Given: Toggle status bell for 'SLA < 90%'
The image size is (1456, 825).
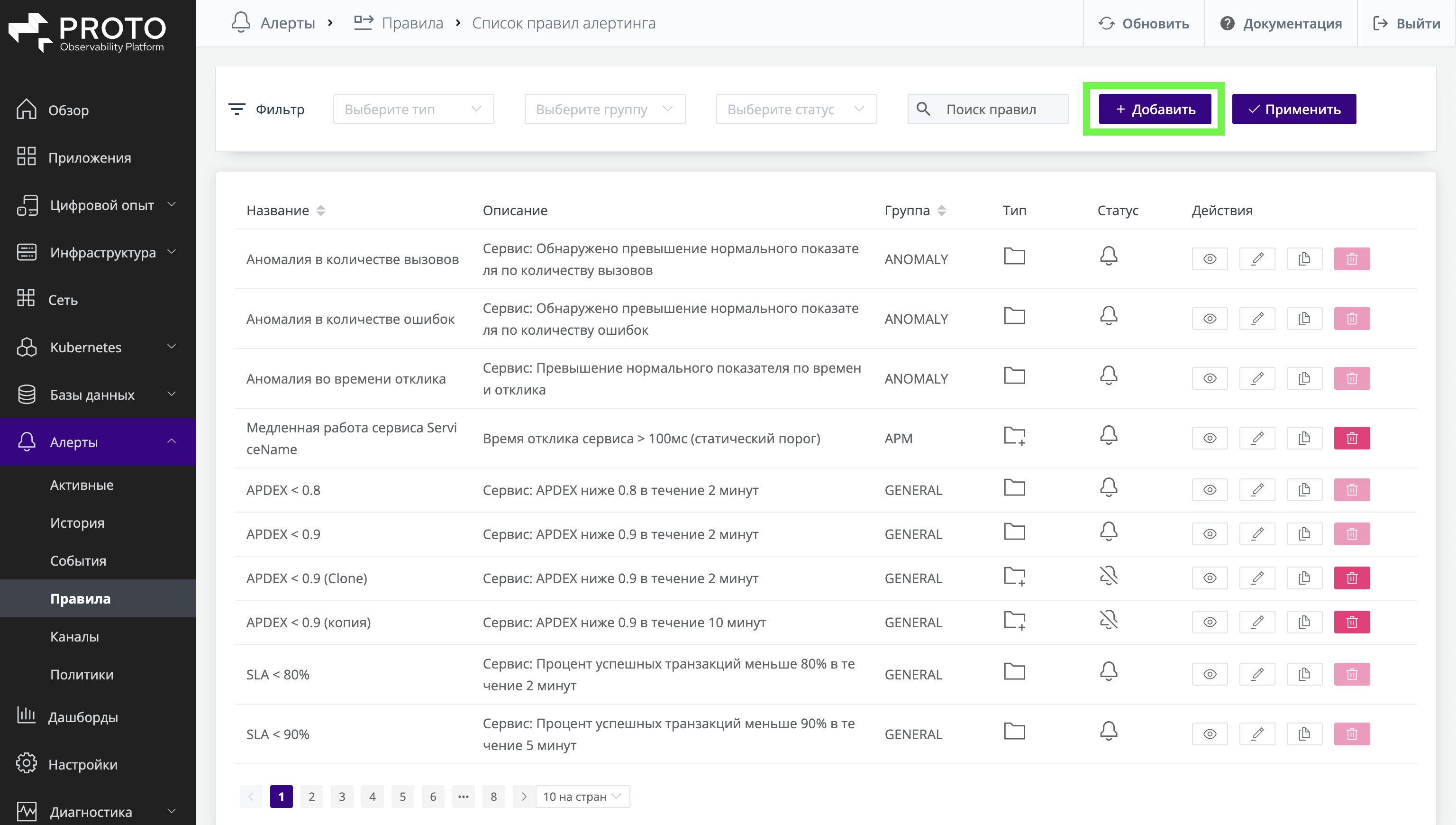Looking at the screenshot, I should pyautogui.click(x=1108, y=732).
